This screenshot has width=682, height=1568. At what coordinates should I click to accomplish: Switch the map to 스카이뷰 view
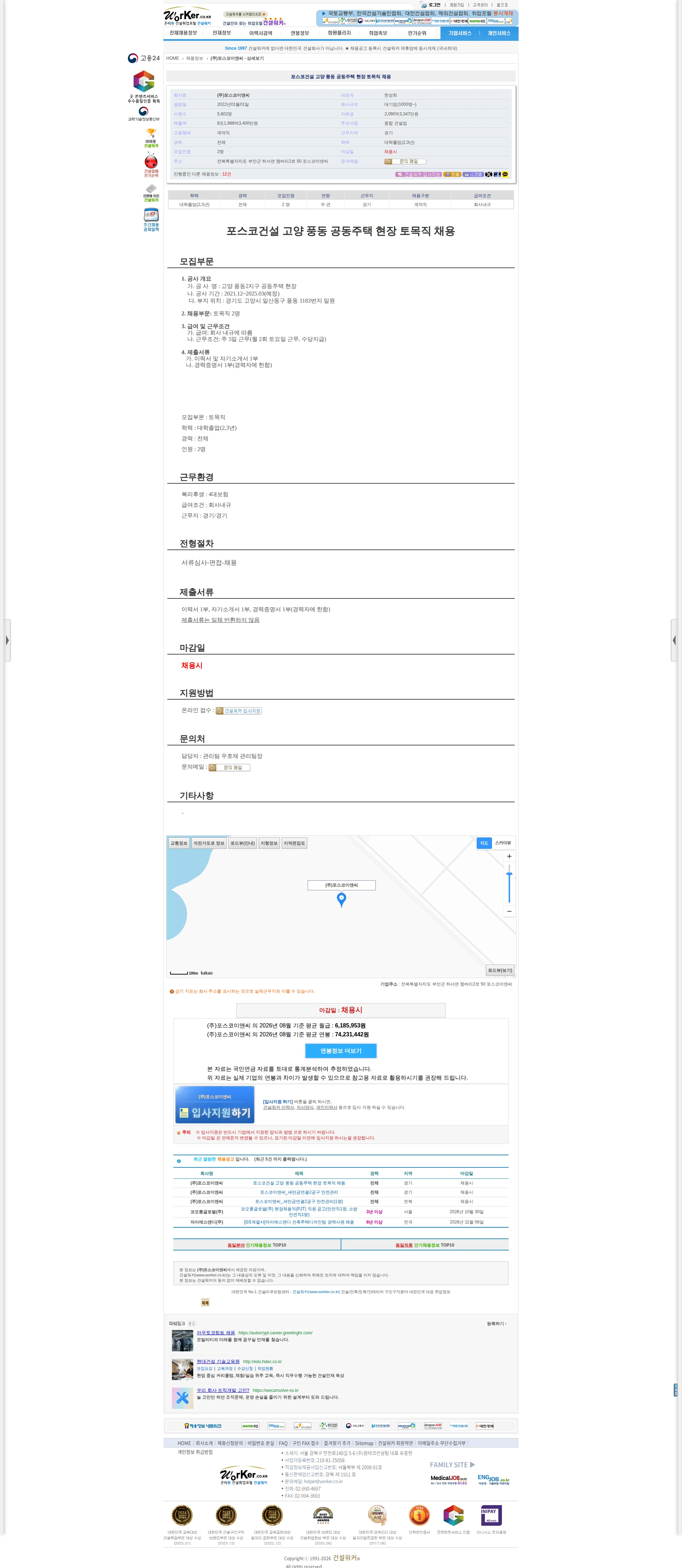tap(503, 843)
